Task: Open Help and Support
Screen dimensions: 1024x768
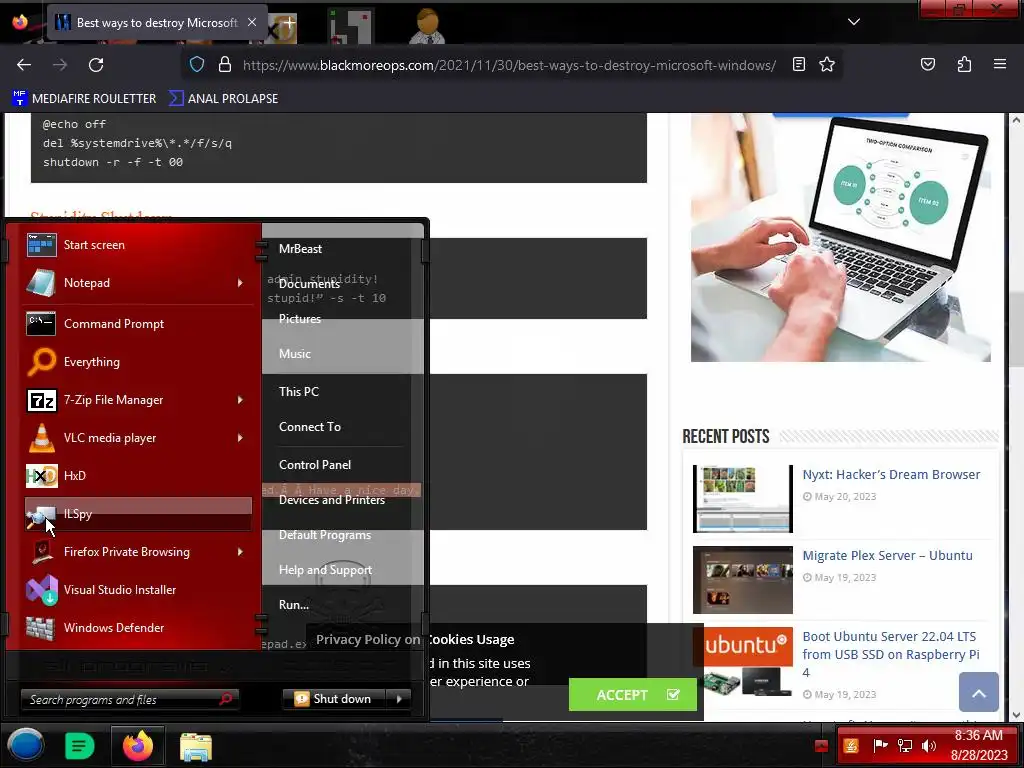Action: click(x=325, y=570)
